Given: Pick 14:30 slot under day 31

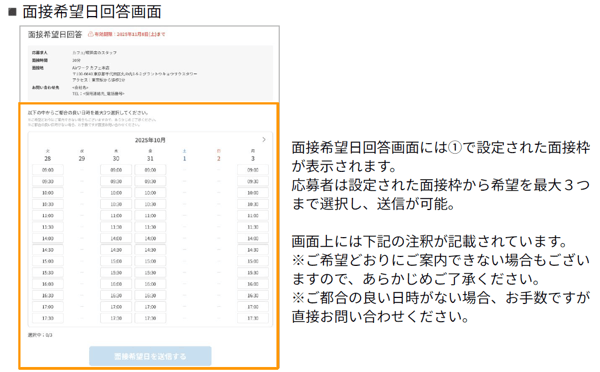Looking at the screenshot, I should coord(150,250).
